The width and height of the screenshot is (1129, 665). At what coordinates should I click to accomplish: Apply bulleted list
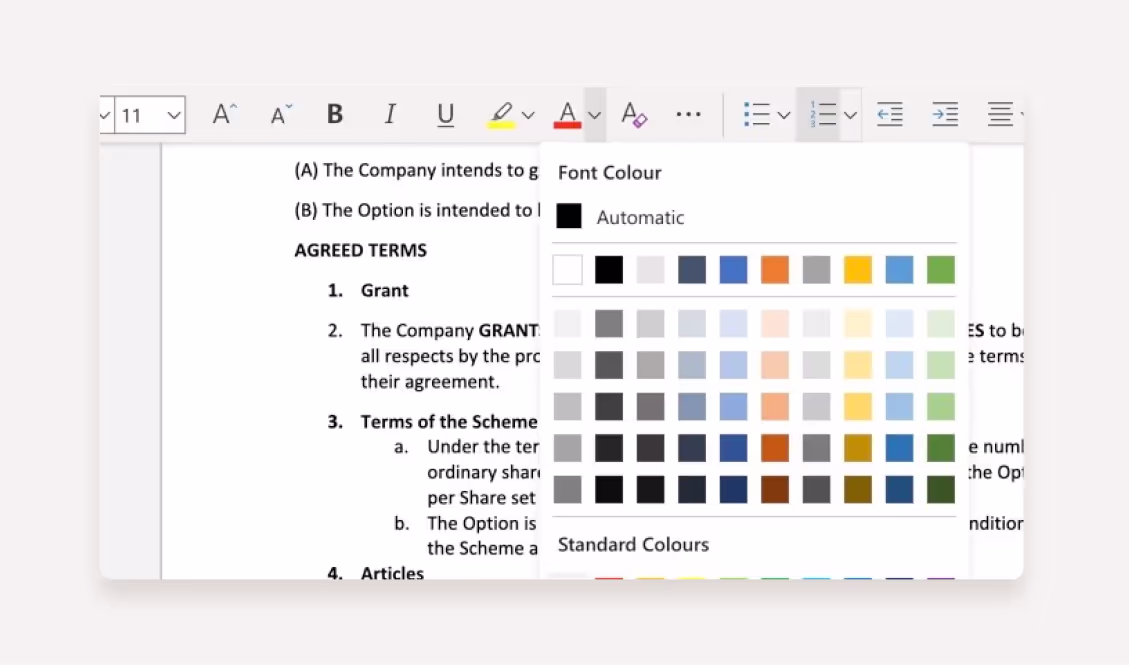click(757, 115)
